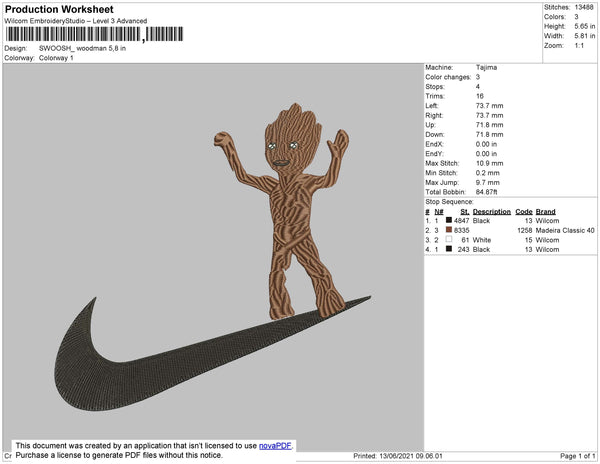Click the Zoom value '1:1'
The image size is (600, 464).
[x=579, y=46]
